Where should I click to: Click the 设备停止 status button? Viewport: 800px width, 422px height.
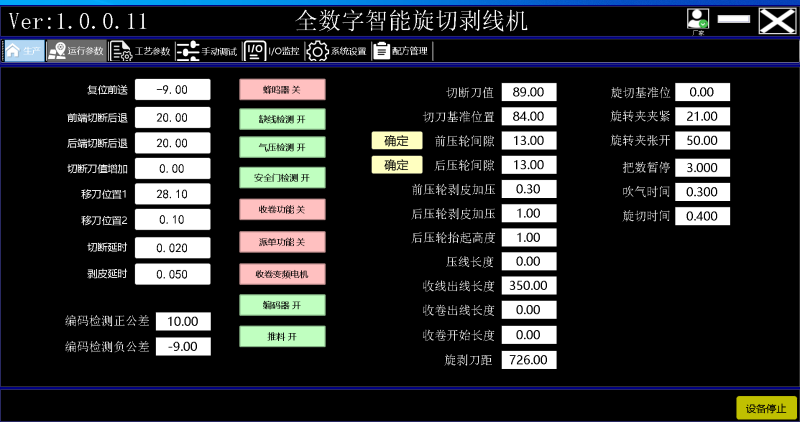(766, 408)
